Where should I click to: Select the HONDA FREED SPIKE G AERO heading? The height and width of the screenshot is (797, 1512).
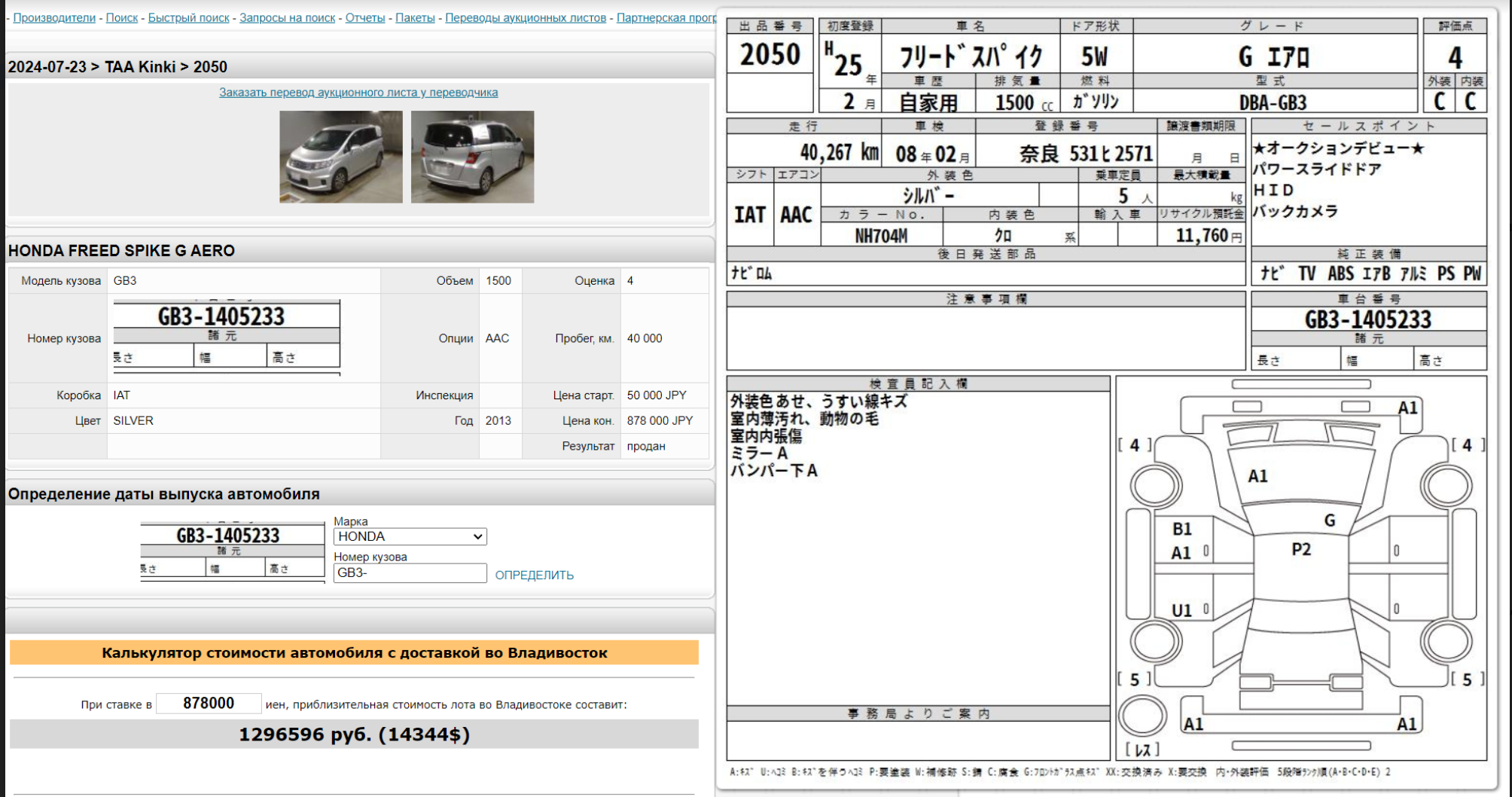121,250
